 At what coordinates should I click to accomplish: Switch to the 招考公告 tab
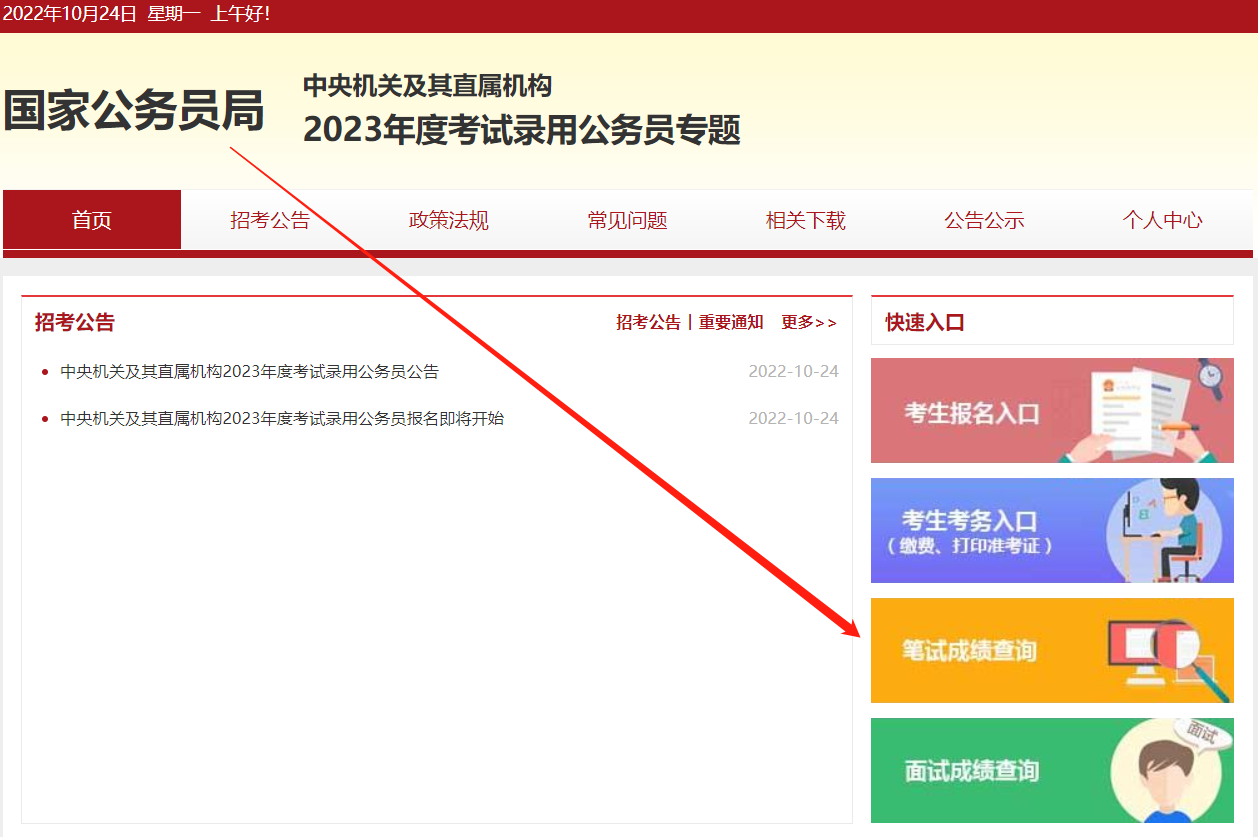point(270,220)
